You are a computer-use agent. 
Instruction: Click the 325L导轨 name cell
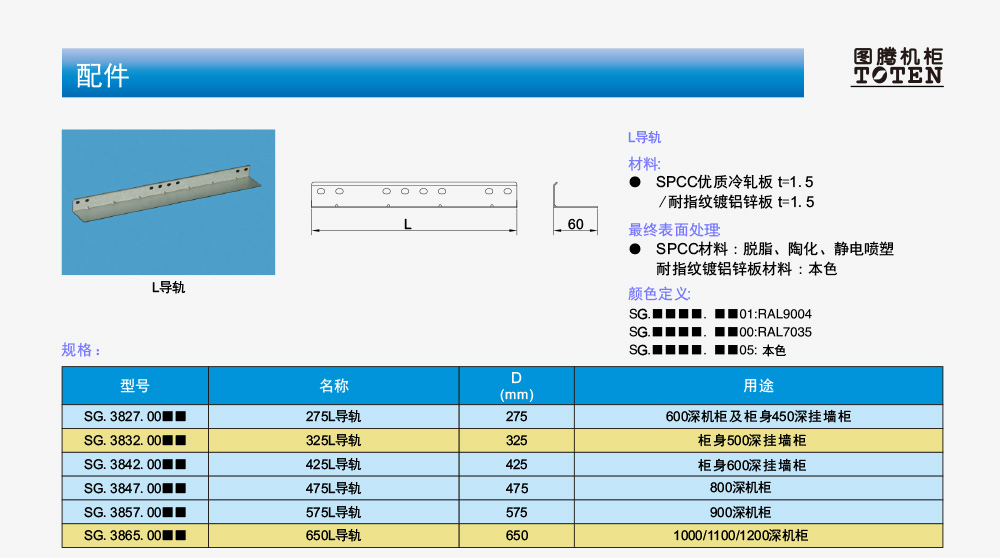(334, 441)
